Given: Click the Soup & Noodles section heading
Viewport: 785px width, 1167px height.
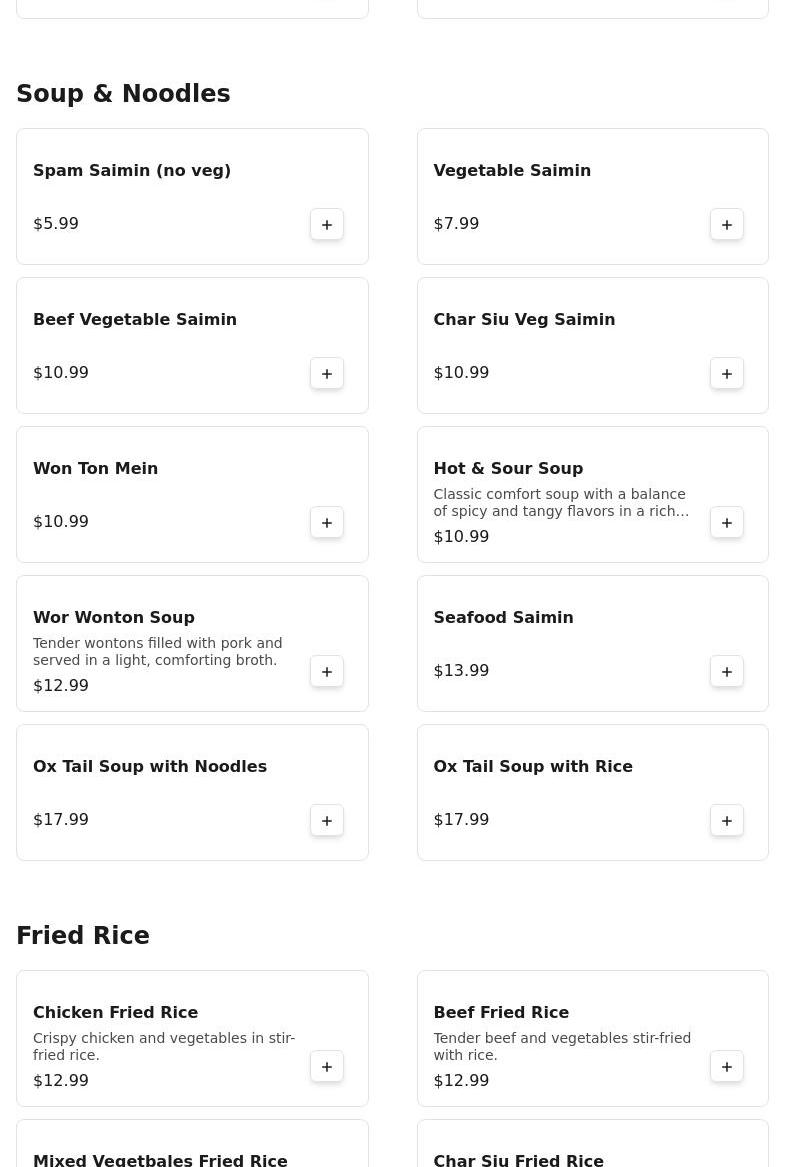Looking at the screenshot, I should [123, 94].
